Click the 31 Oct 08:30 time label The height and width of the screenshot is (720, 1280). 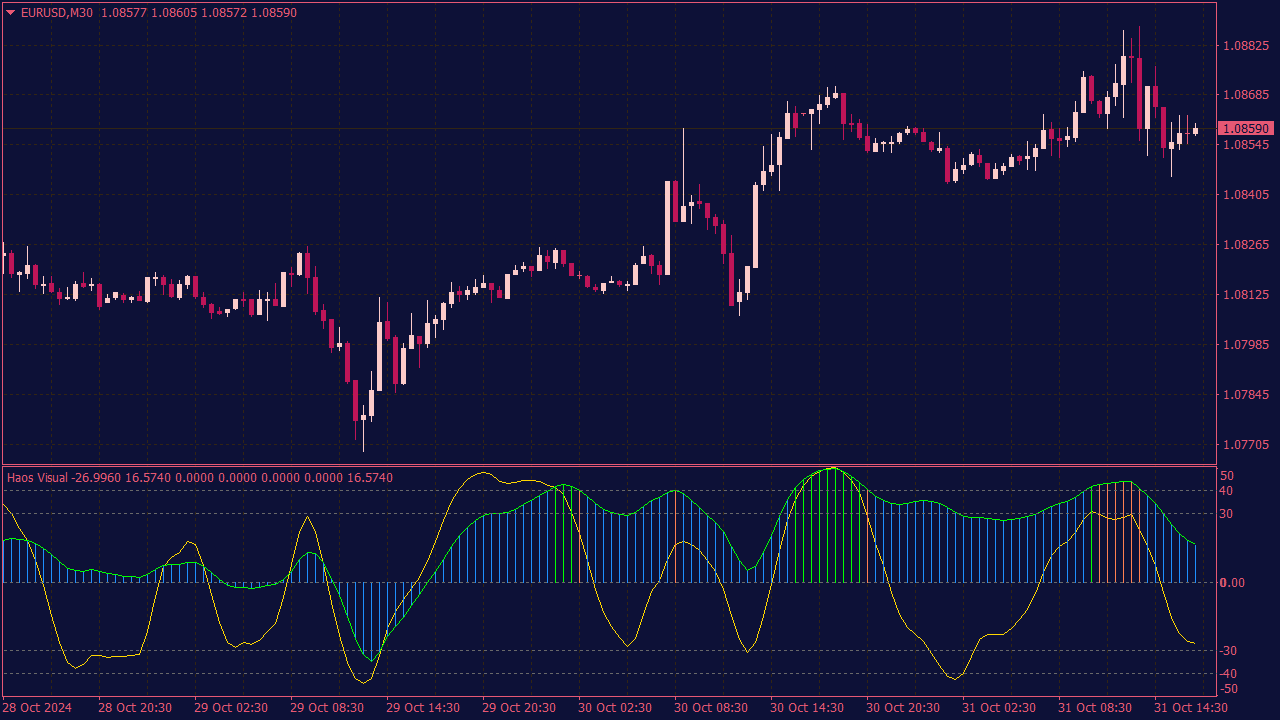click(x=1095, y=708)
